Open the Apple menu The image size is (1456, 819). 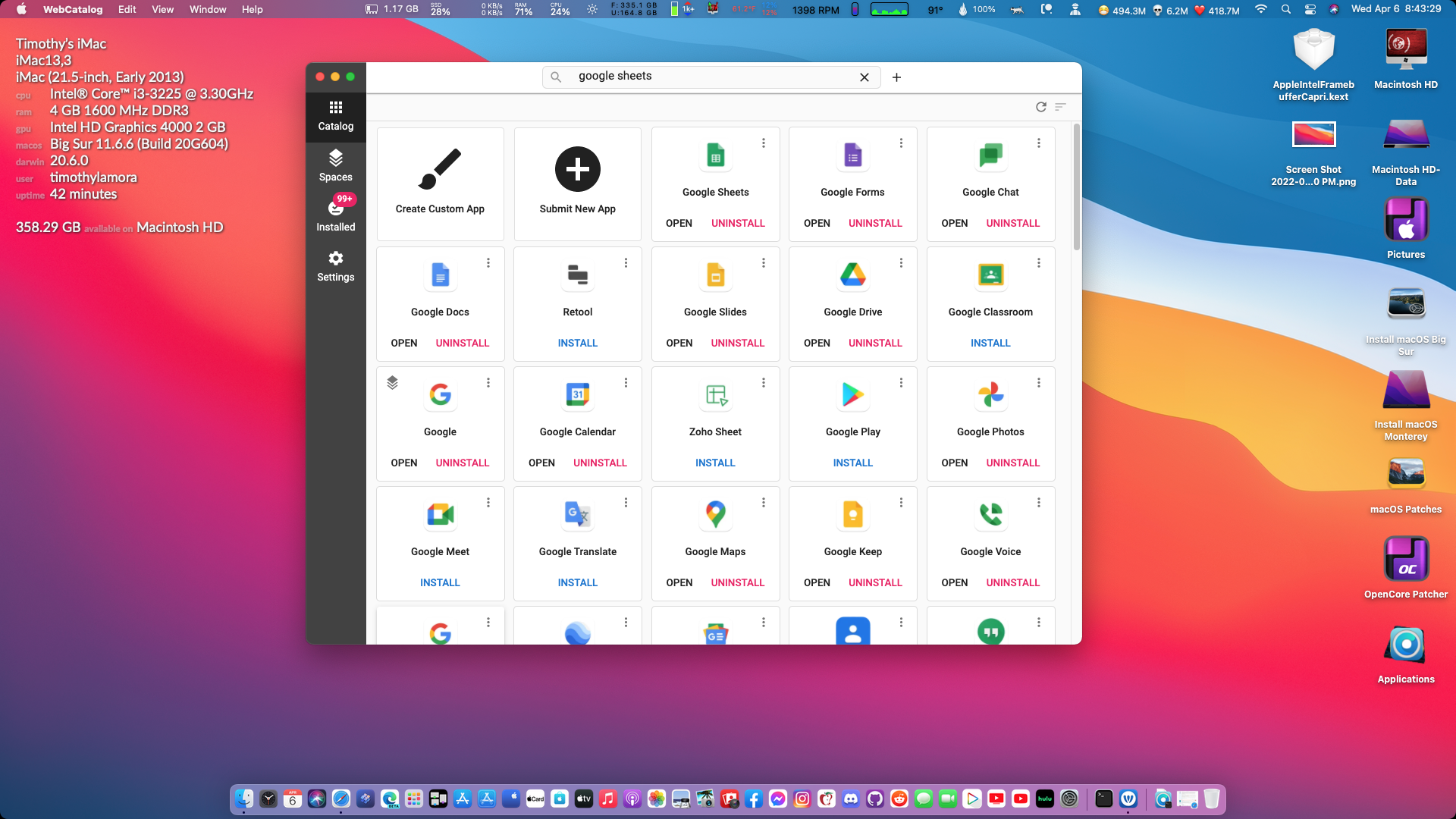21,9
